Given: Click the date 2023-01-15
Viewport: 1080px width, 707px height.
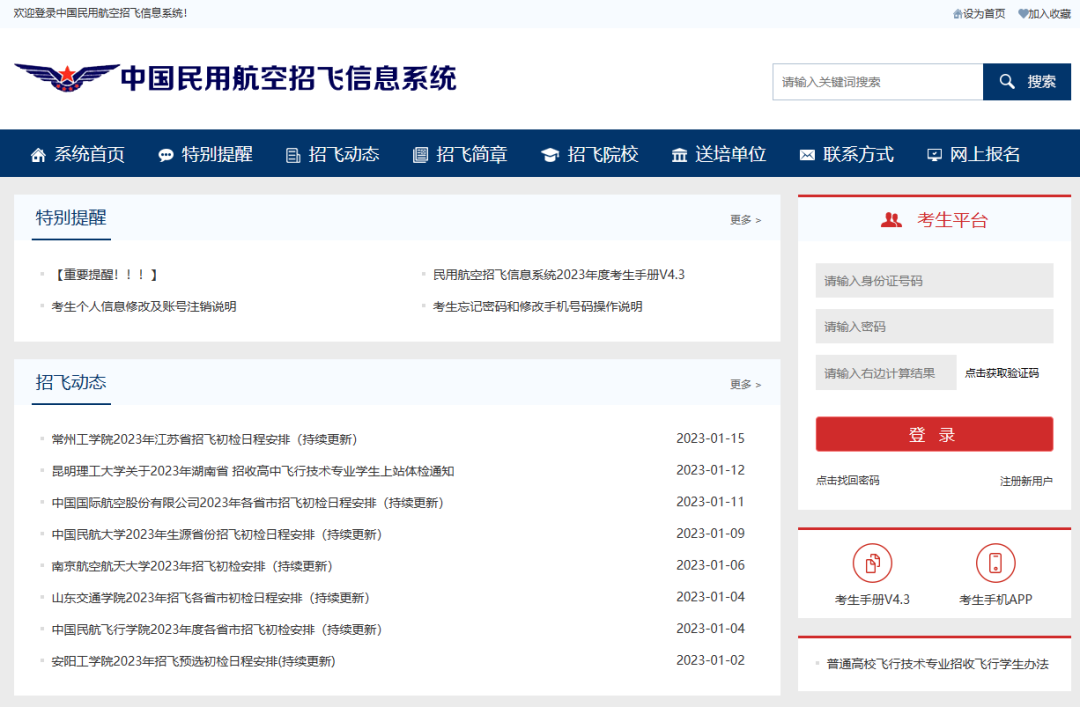Looking at the screenshot, I should tap(710, 438).
